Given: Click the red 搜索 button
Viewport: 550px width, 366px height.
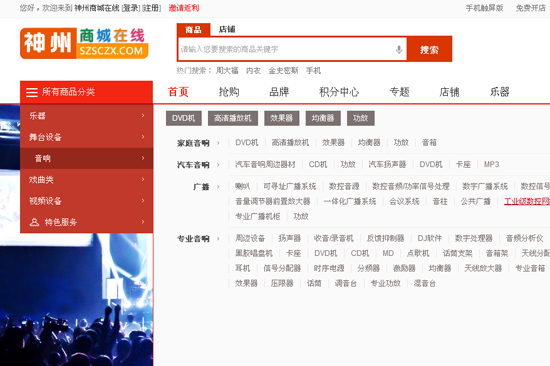Looking at the screenshot, I should click(429, 49).
